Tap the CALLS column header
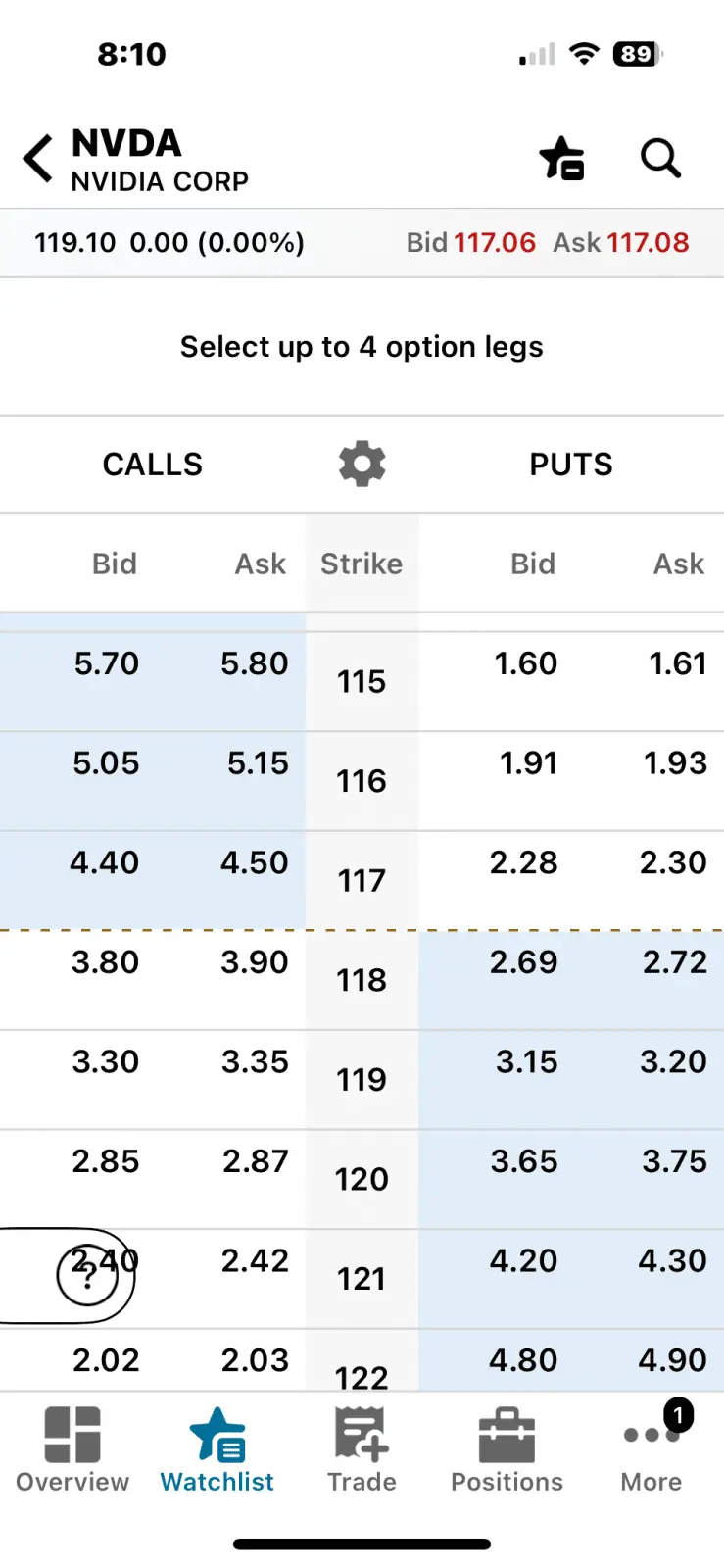Screen dimensions: 724x1568 pyautogui.click(x=153, y=464)
